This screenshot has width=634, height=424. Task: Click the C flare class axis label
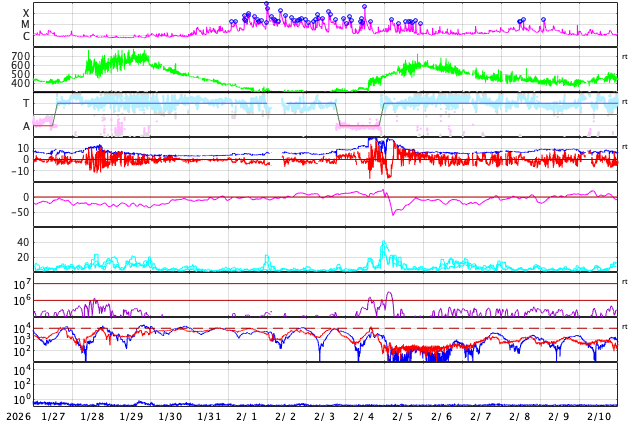coord(26,37)
